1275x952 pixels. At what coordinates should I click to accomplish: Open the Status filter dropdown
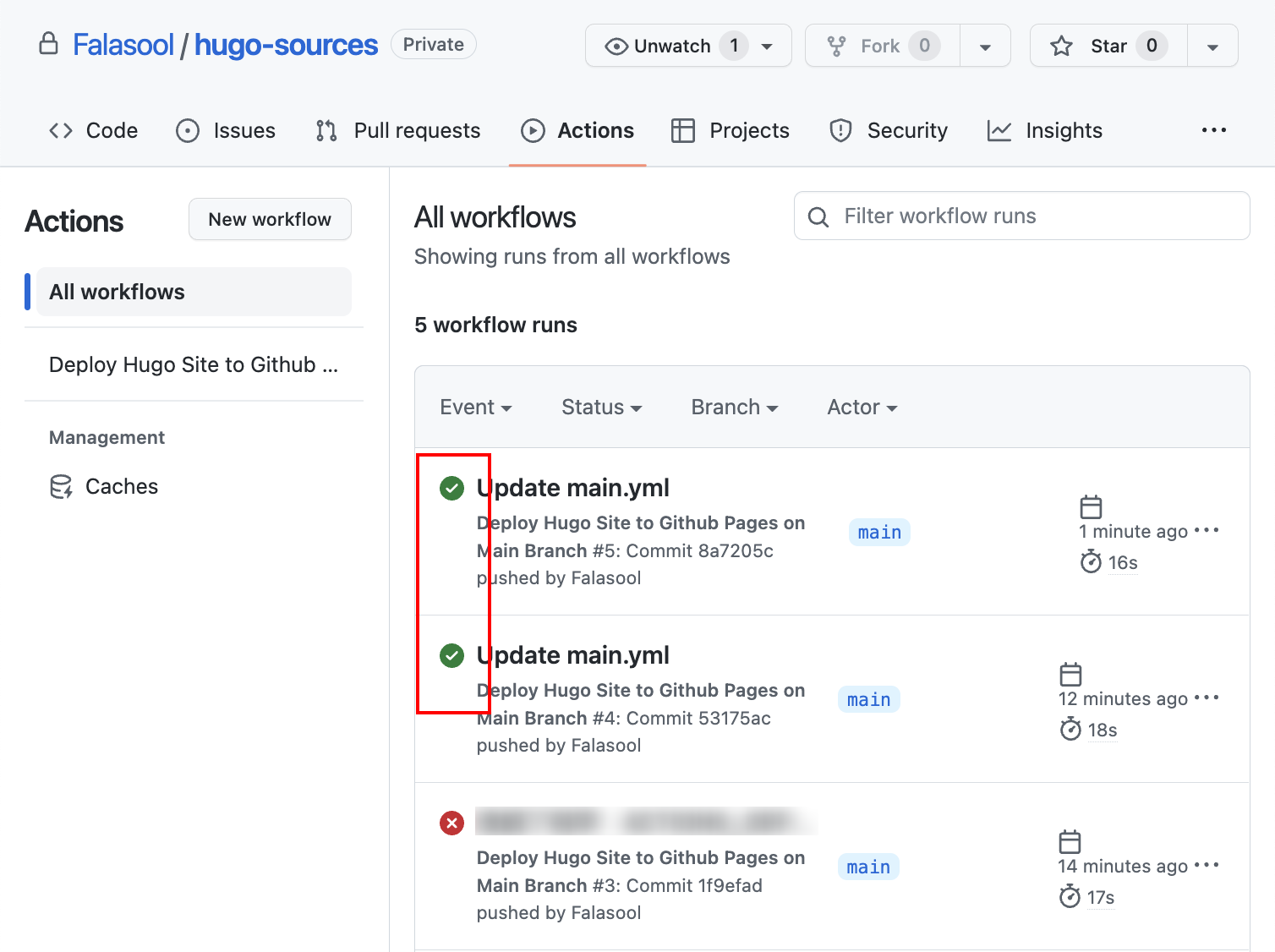click(x=602, y=407)
